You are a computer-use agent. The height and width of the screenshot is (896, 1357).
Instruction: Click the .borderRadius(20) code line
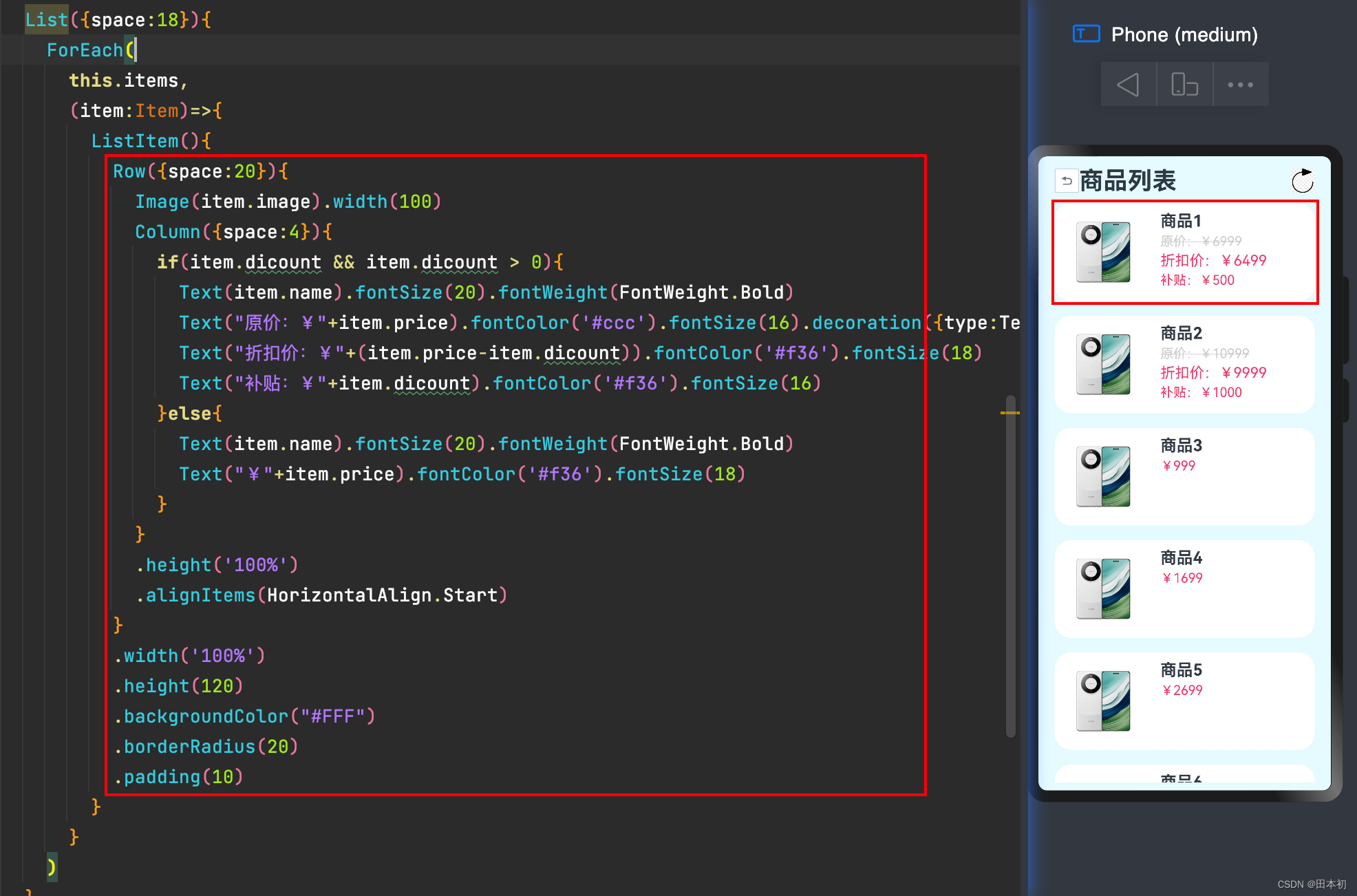[x=206, y=747]
